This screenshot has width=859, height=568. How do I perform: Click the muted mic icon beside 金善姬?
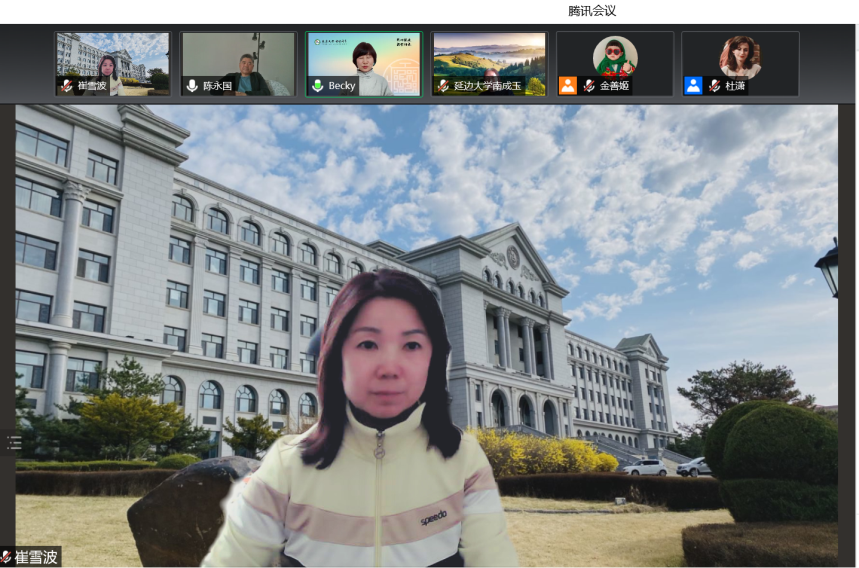click(x=589, y=86)
